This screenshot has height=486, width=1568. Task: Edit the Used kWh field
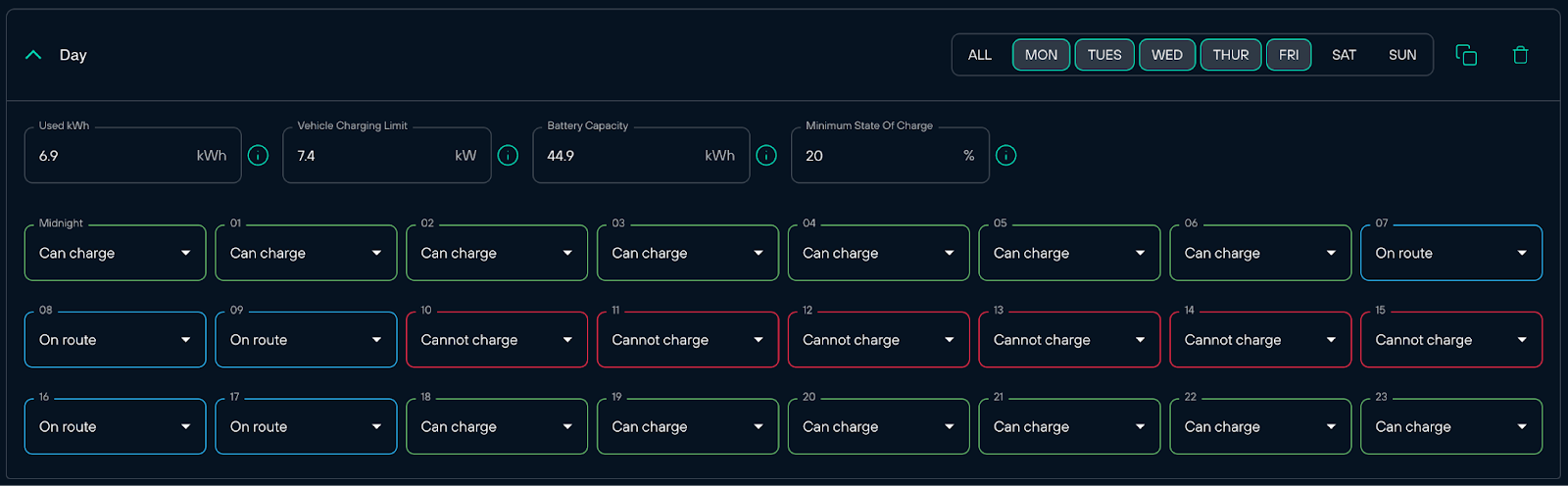coord(133,155)
